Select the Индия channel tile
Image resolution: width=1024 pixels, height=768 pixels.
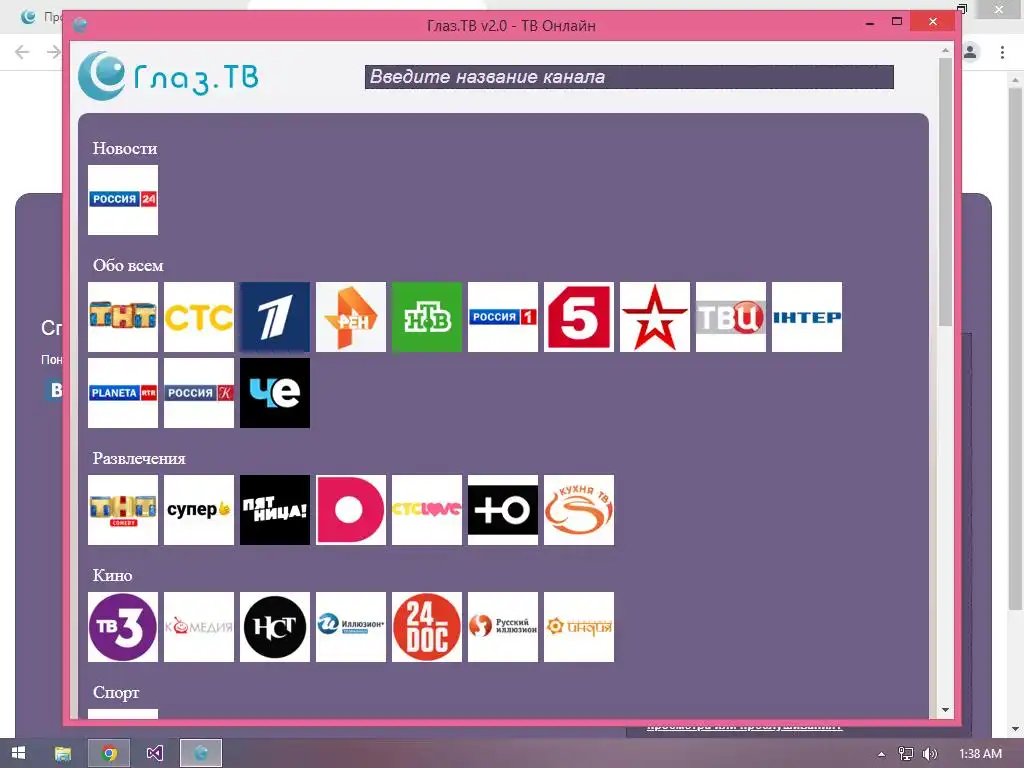(579, 627)
